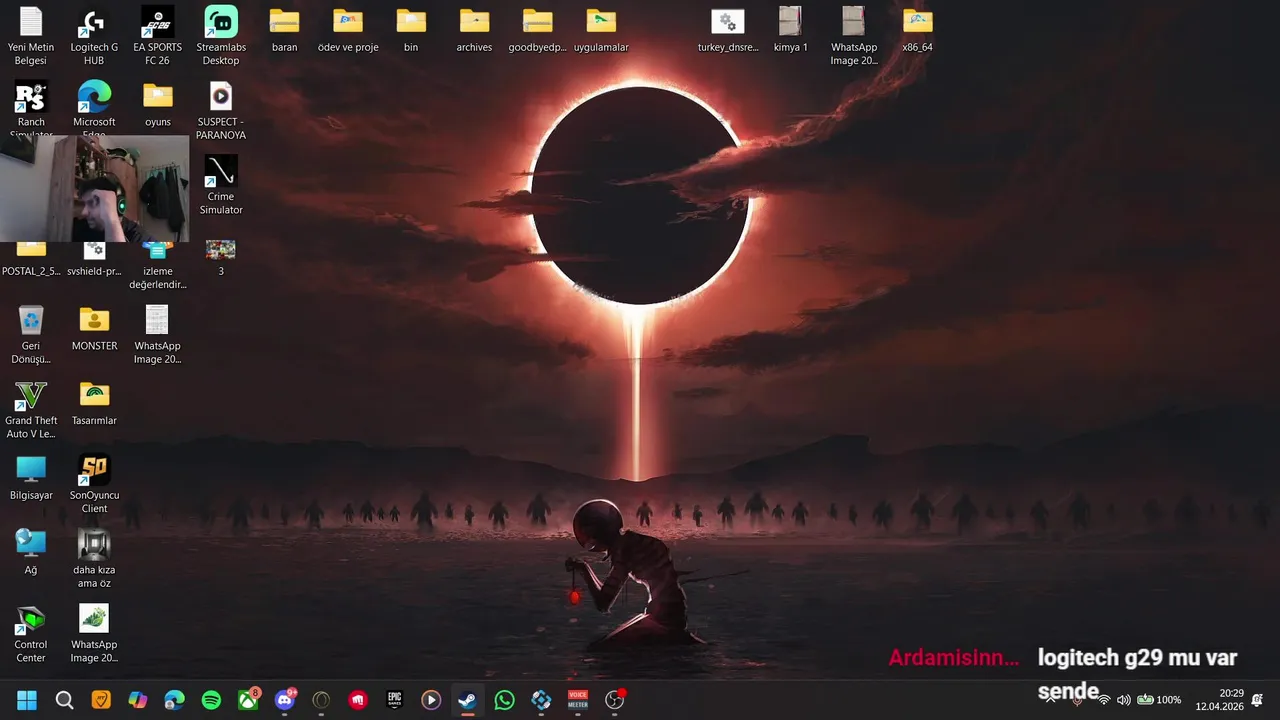Select the izleme değerlendir... label
Viewport: 1280px width, 720px height.
click(x=157, y=278)
